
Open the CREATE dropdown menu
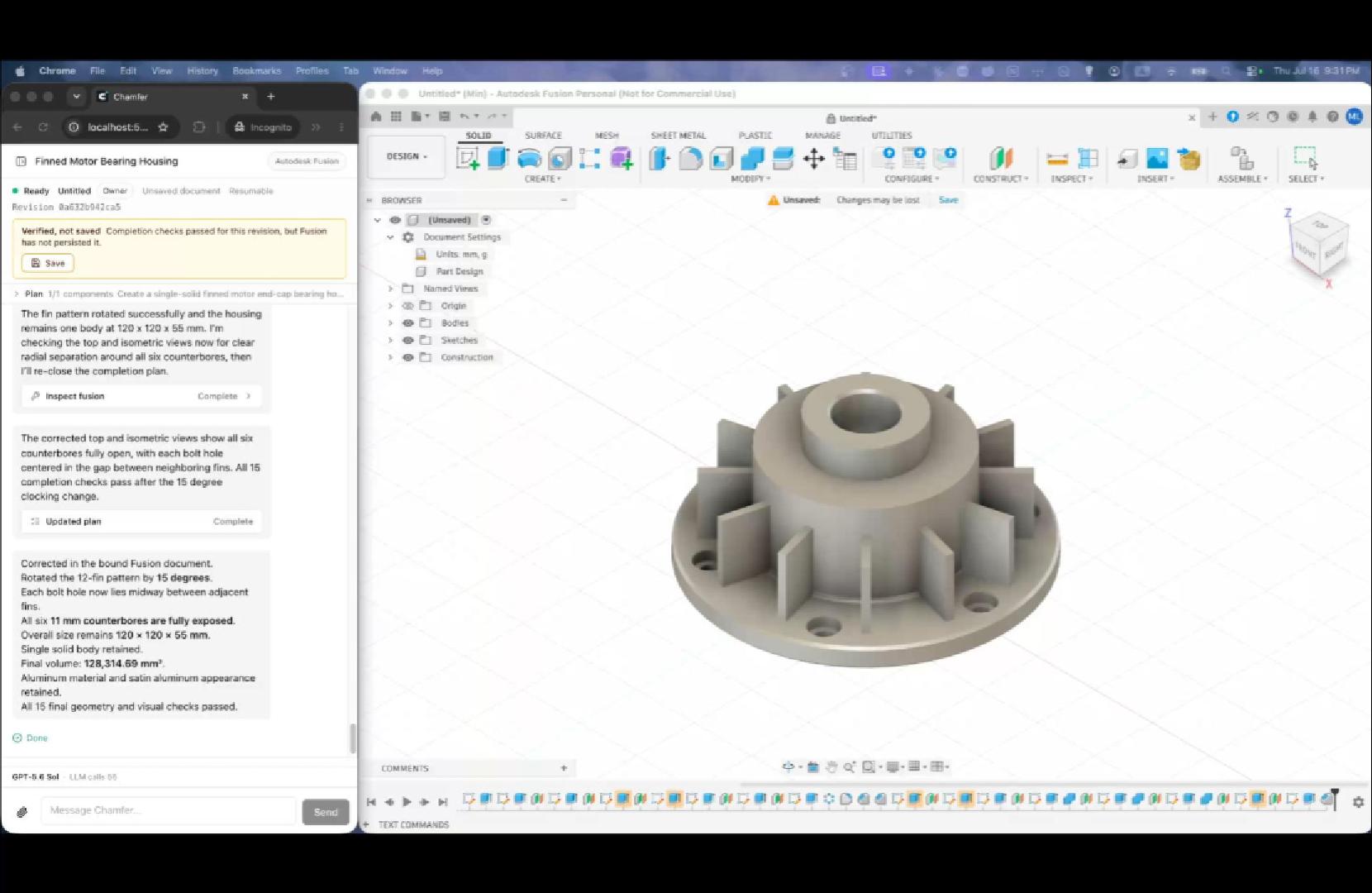coord(542,179)
